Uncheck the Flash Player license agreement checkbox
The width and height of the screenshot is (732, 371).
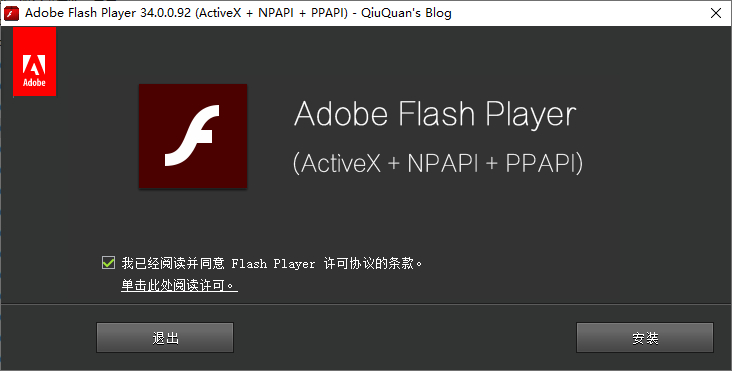click(x=108, y=263)
